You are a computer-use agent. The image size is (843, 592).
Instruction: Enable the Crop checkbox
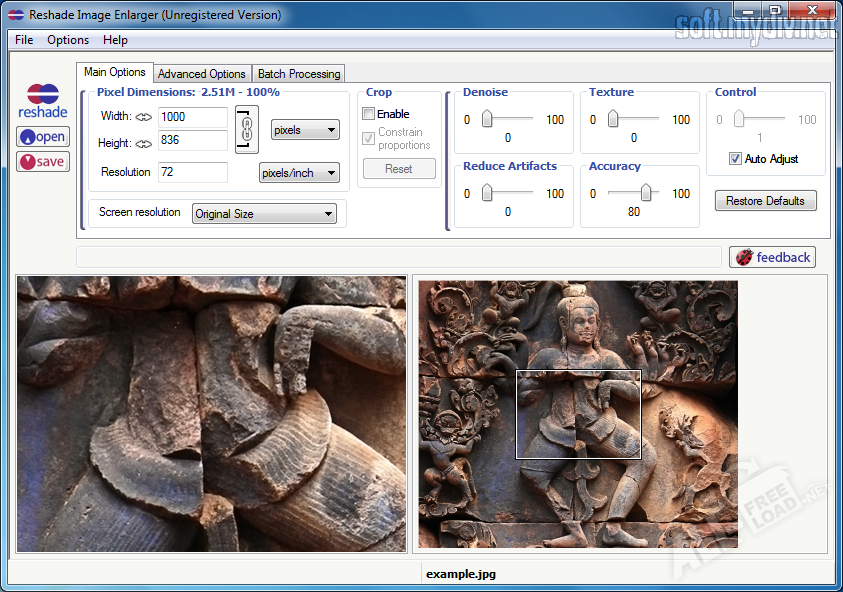pyautogui.click(x=369, y=114)
